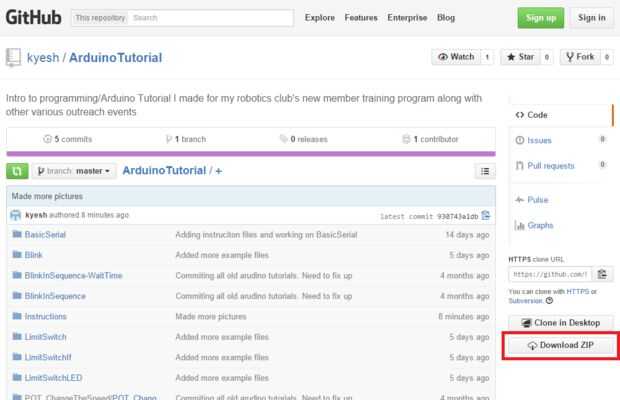View the 5 commits link

[68, 139]
